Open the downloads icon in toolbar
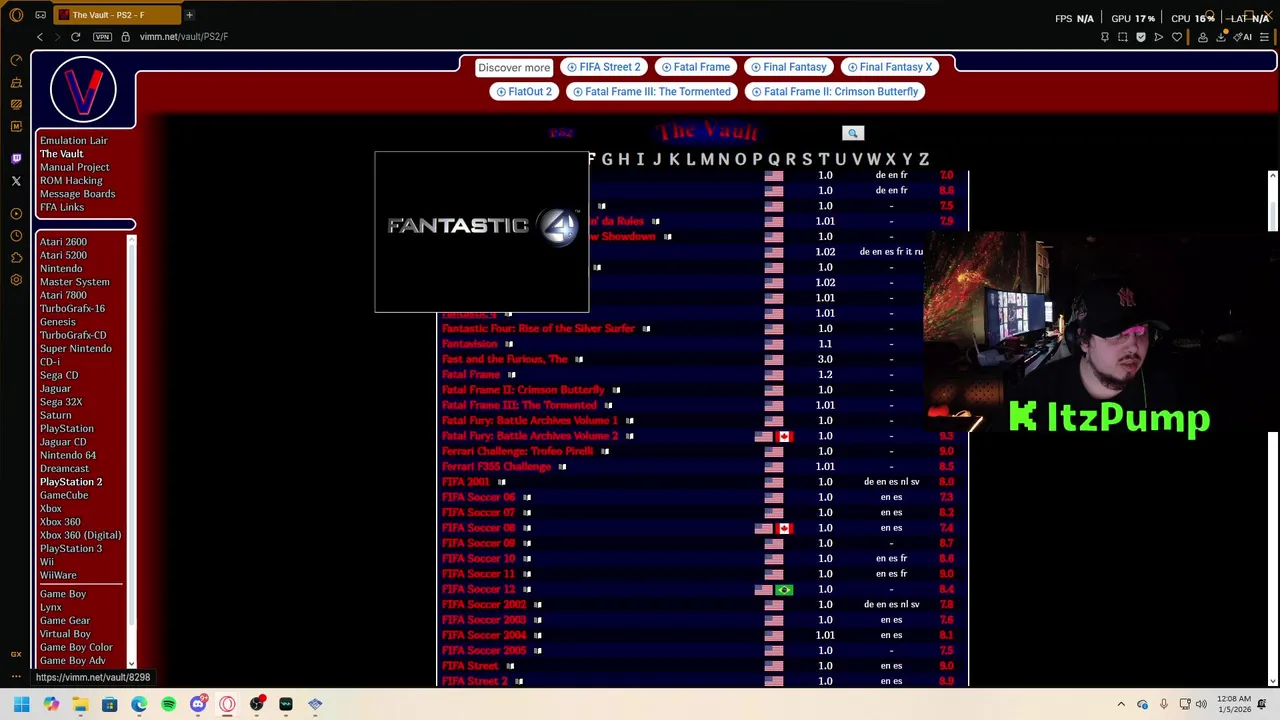 [x=1223, y=37]
